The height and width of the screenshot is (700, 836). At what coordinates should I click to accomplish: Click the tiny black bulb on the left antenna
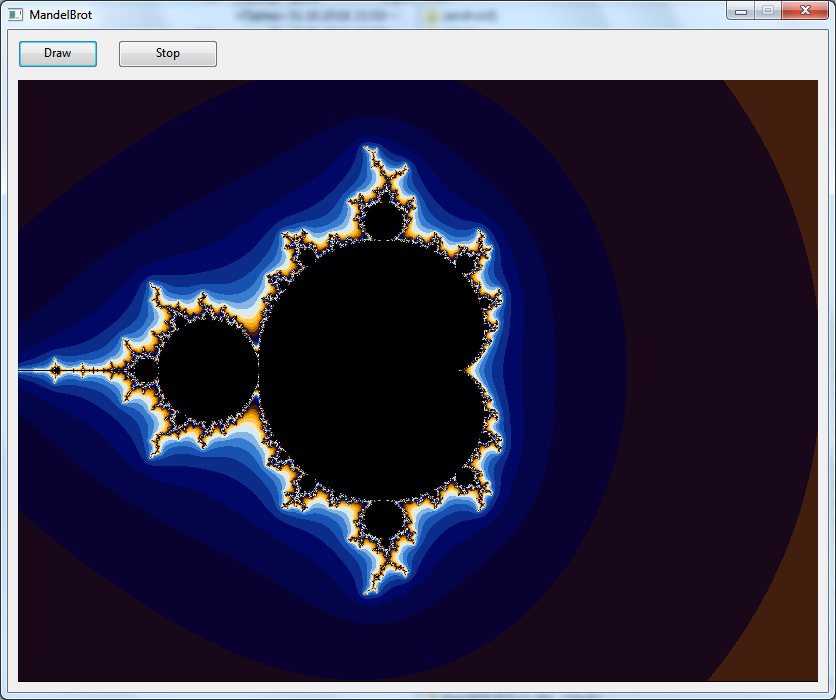[146, 370]
